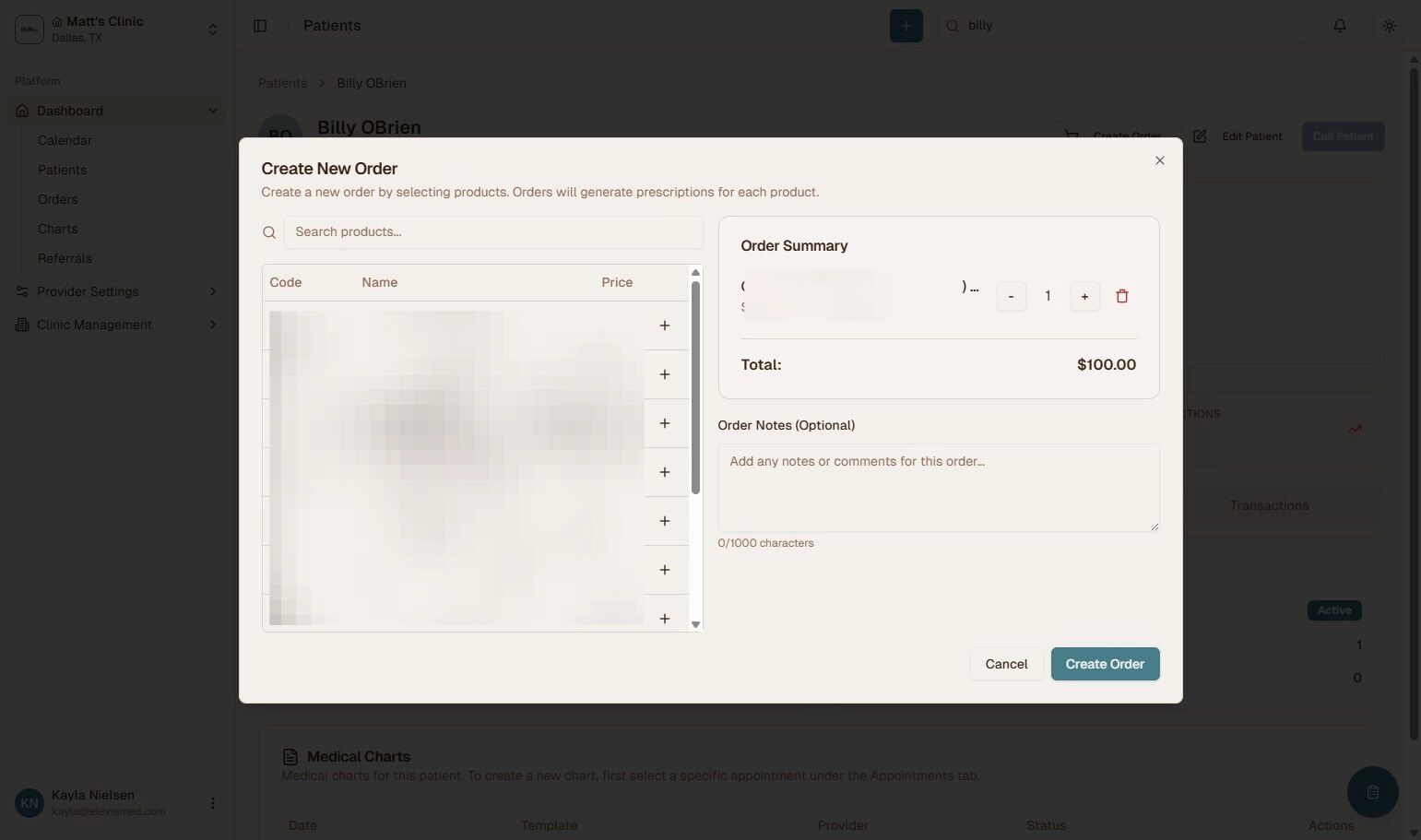
Task: Open the Matt's Clinic switcher
Action: click(x=117, y=29)
